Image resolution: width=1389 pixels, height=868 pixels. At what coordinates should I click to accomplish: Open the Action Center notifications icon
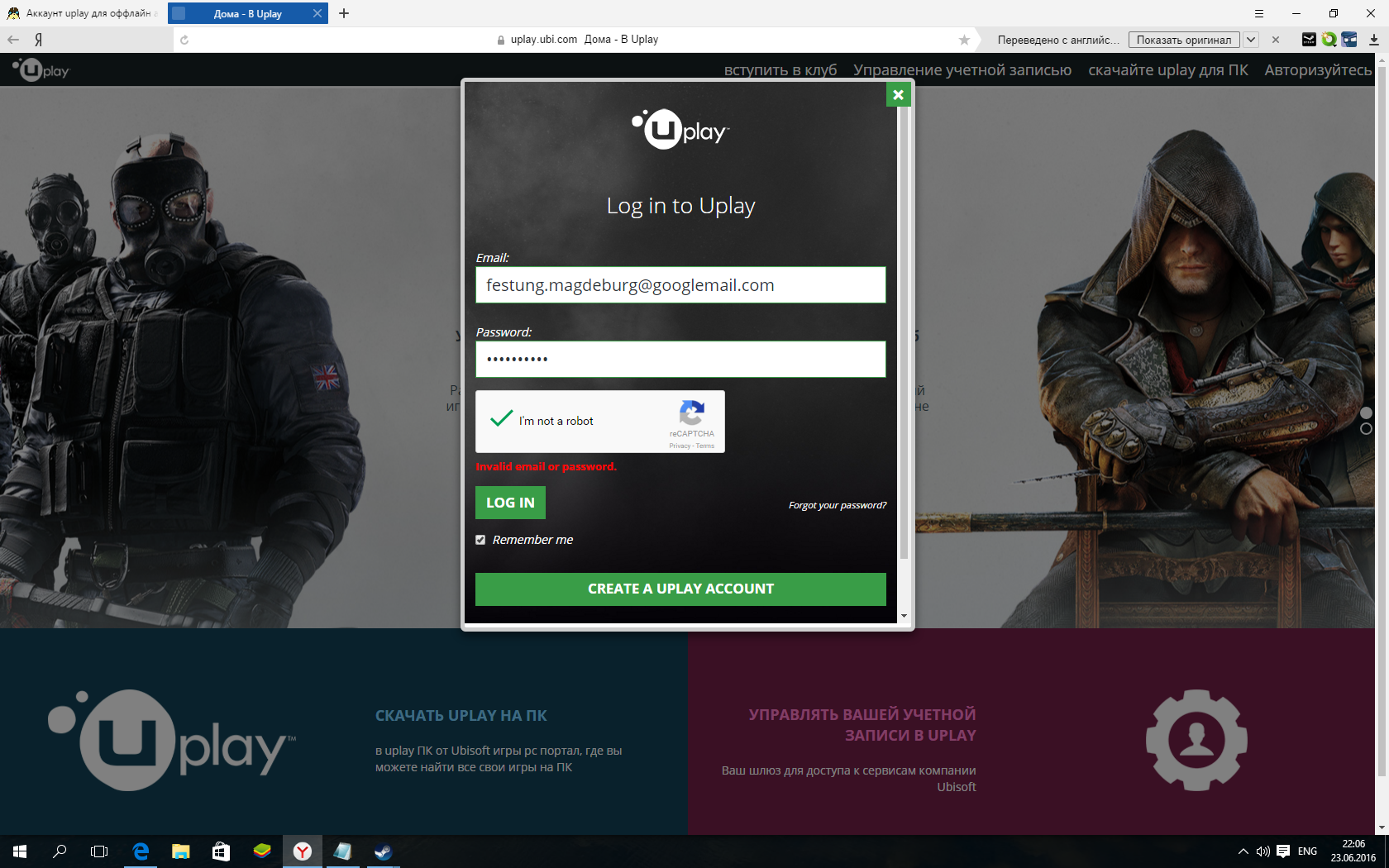pyautogui.click(x=1283, y=851)
